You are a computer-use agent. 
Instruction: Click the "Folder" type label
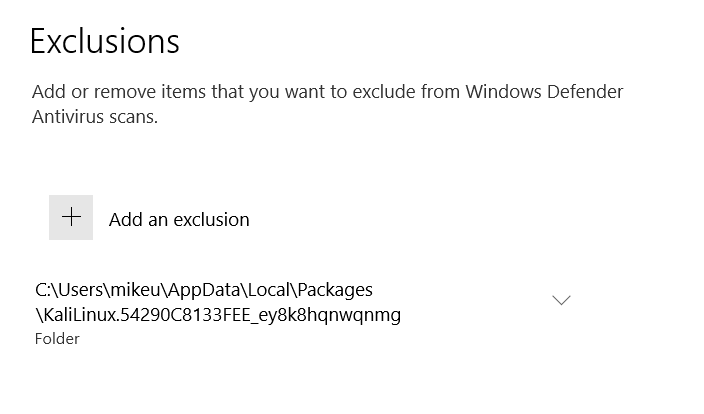coord(57,339)
